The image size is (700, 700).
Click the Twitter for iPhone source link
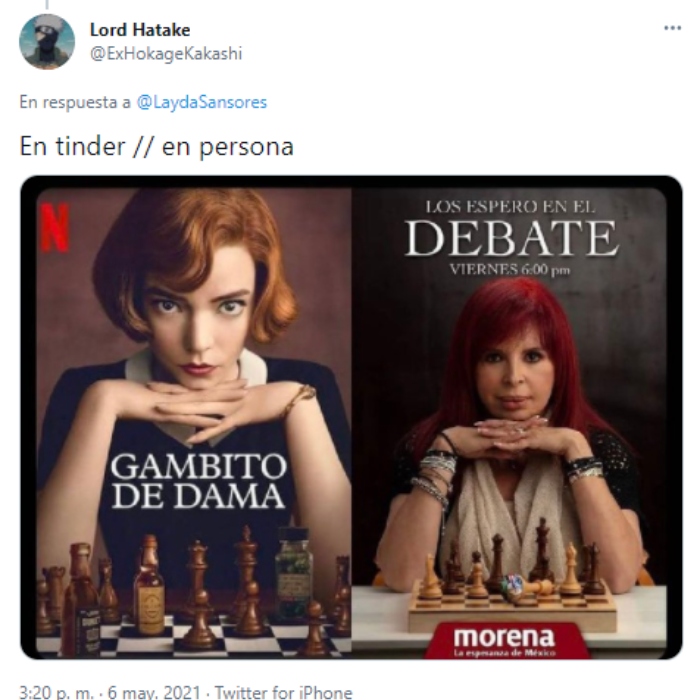pos(283,692)
